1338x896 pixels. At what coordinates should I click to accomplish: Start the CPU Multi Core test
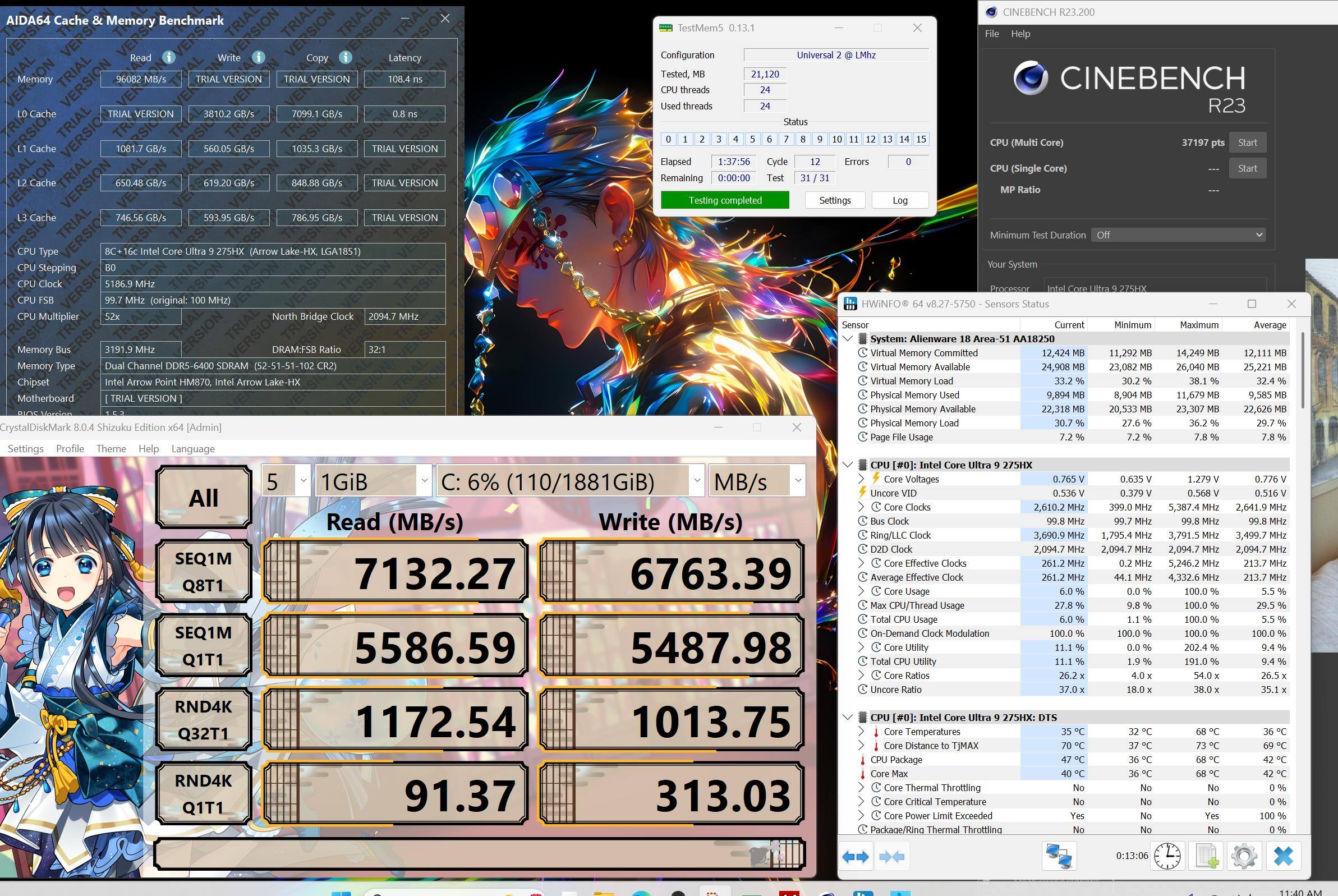click(1247, 143)
